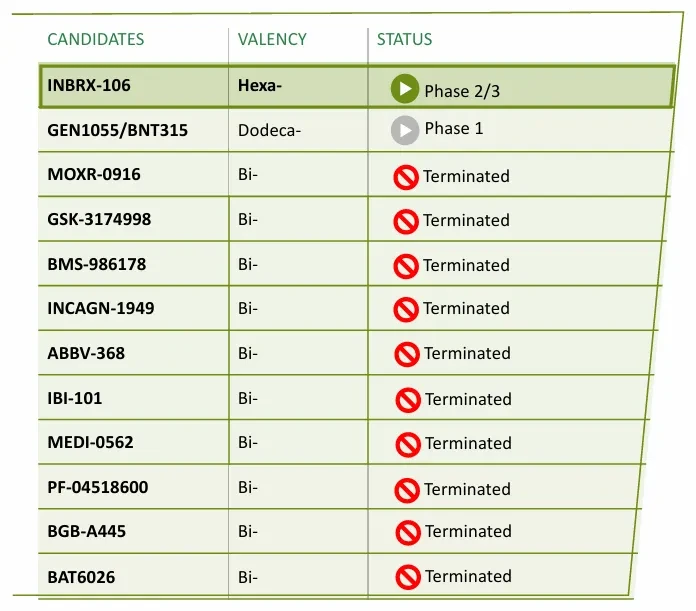Click the terminated icon in BGB-A445 row

click(x=408, y=532)
